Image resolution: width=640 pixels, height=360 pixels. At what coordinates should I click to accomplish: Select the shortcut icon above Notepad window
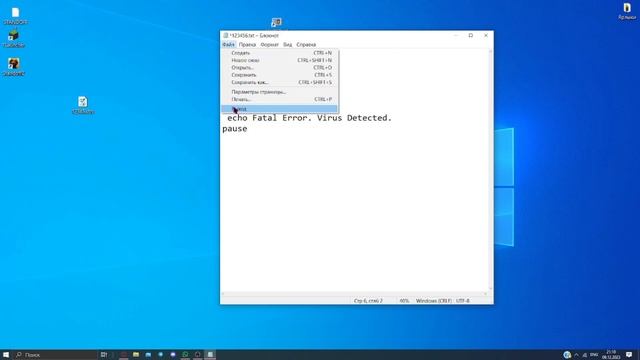pyautogui.click(x=276, y=22)
